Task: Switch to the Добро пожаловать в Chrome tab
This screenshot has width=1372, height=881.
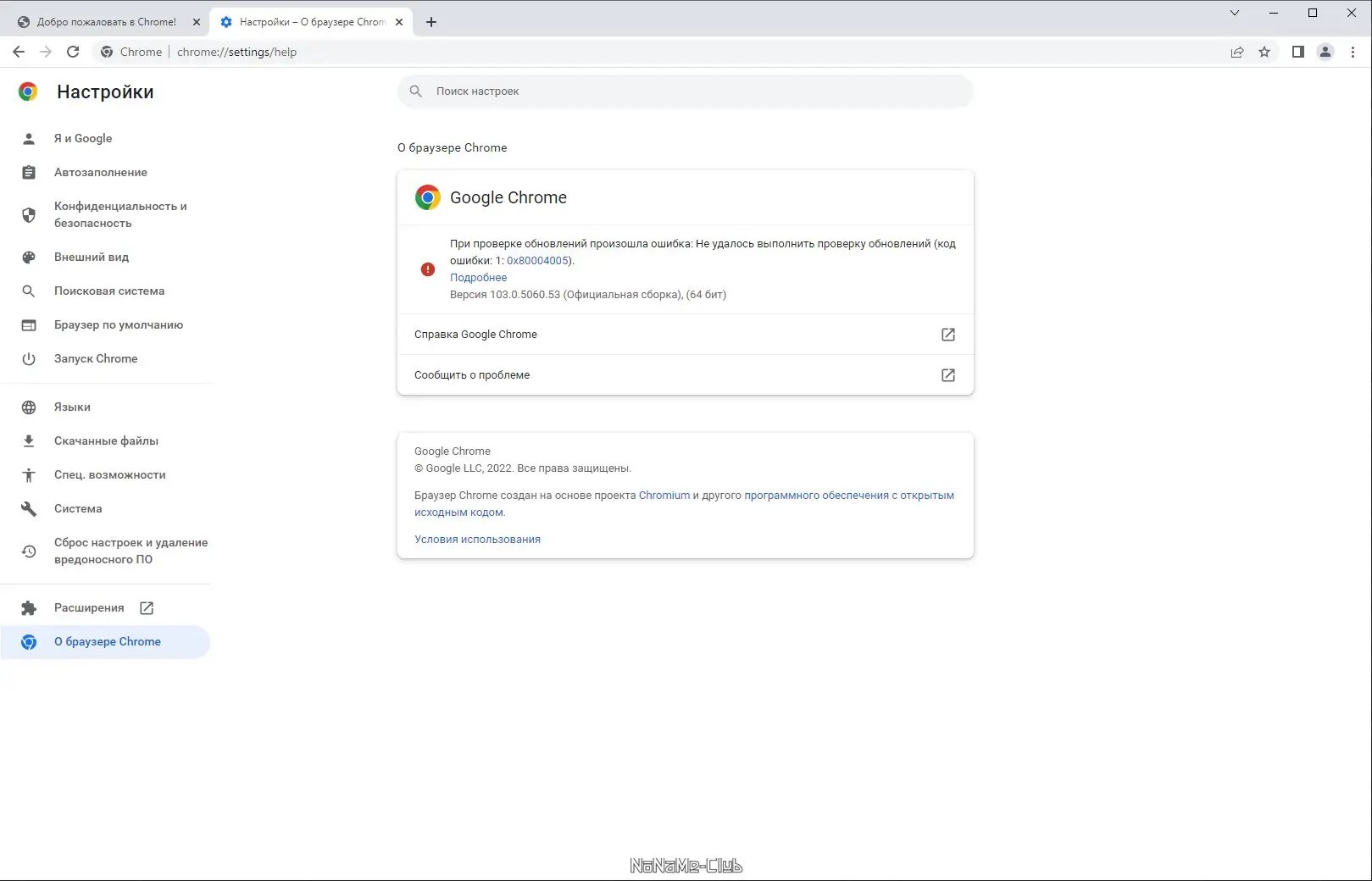Action: tap(106, 22)
